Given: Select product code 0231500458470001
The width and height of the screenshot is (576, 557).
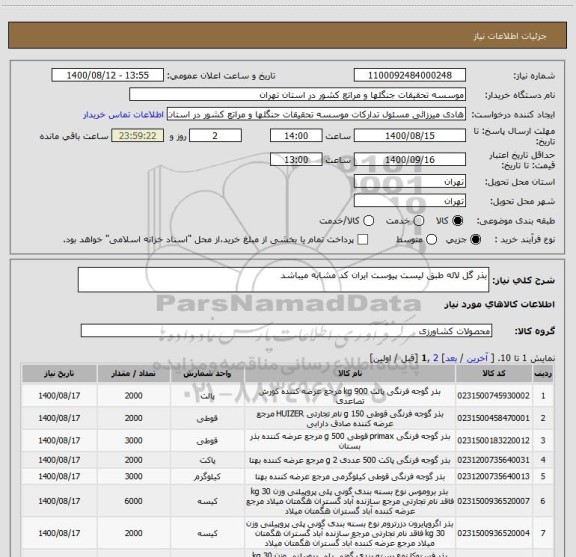Looking at the screenshot, I should pos(493,418).
